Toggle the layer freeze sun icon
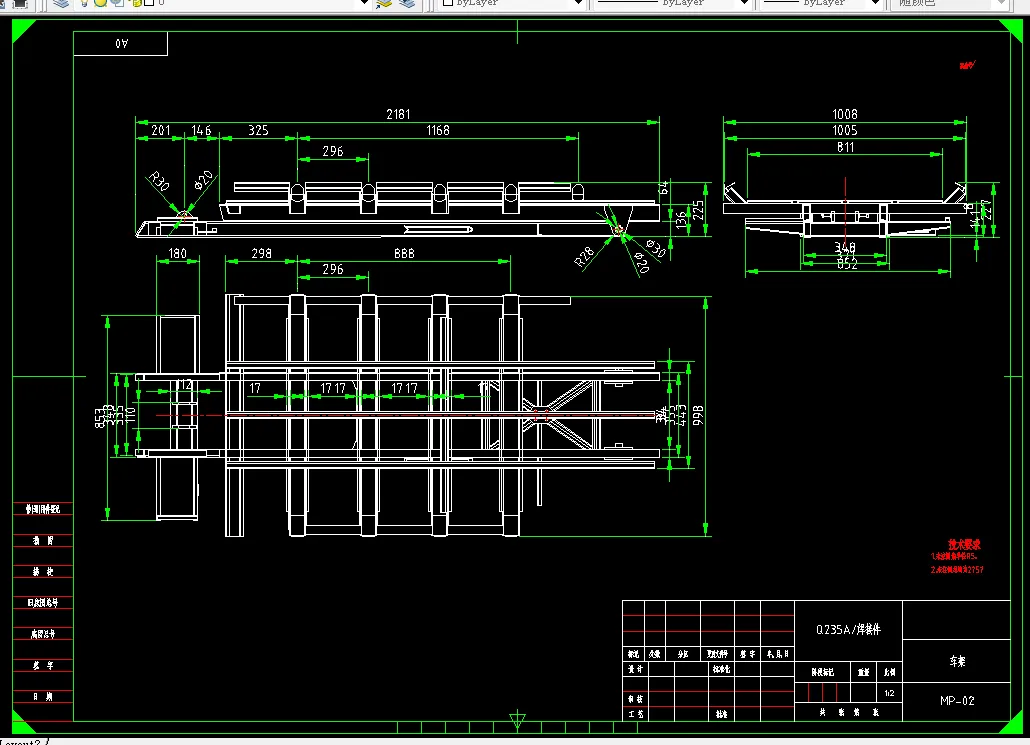This screenshot has width=1030, height=745. 101,3
